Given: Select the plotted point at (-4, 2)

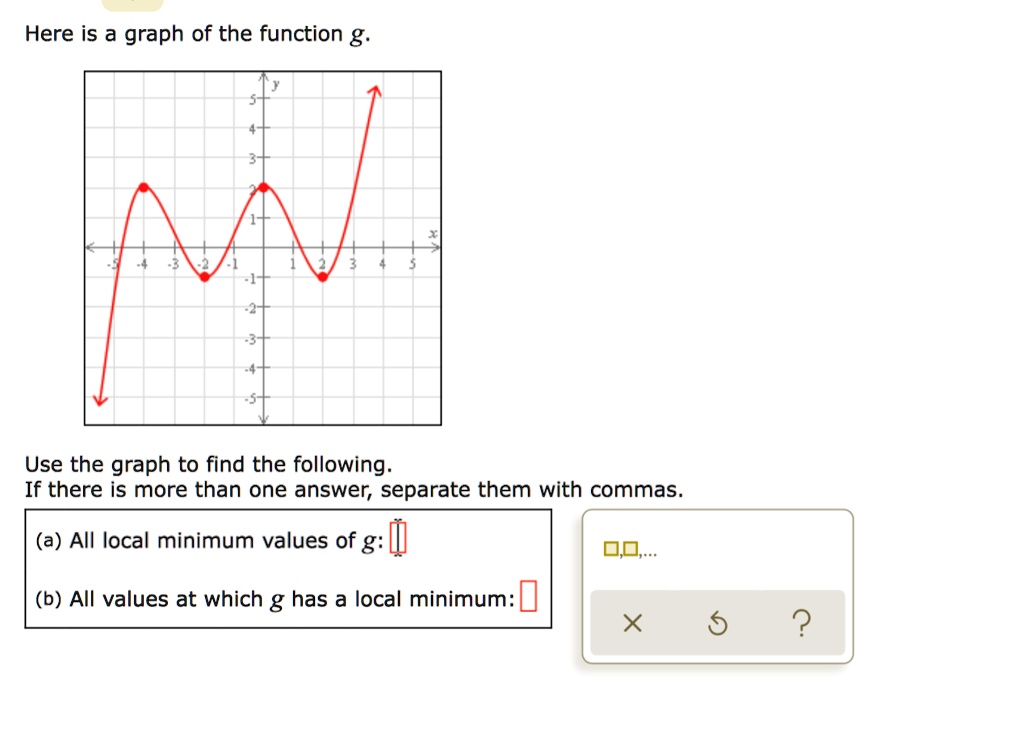Looking at the screenshot, I should (x=143, y=186).
